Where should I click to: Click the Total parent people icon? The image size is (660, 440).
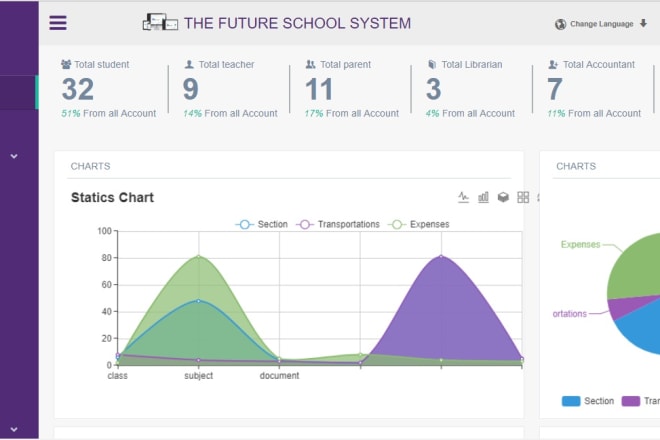310,64
